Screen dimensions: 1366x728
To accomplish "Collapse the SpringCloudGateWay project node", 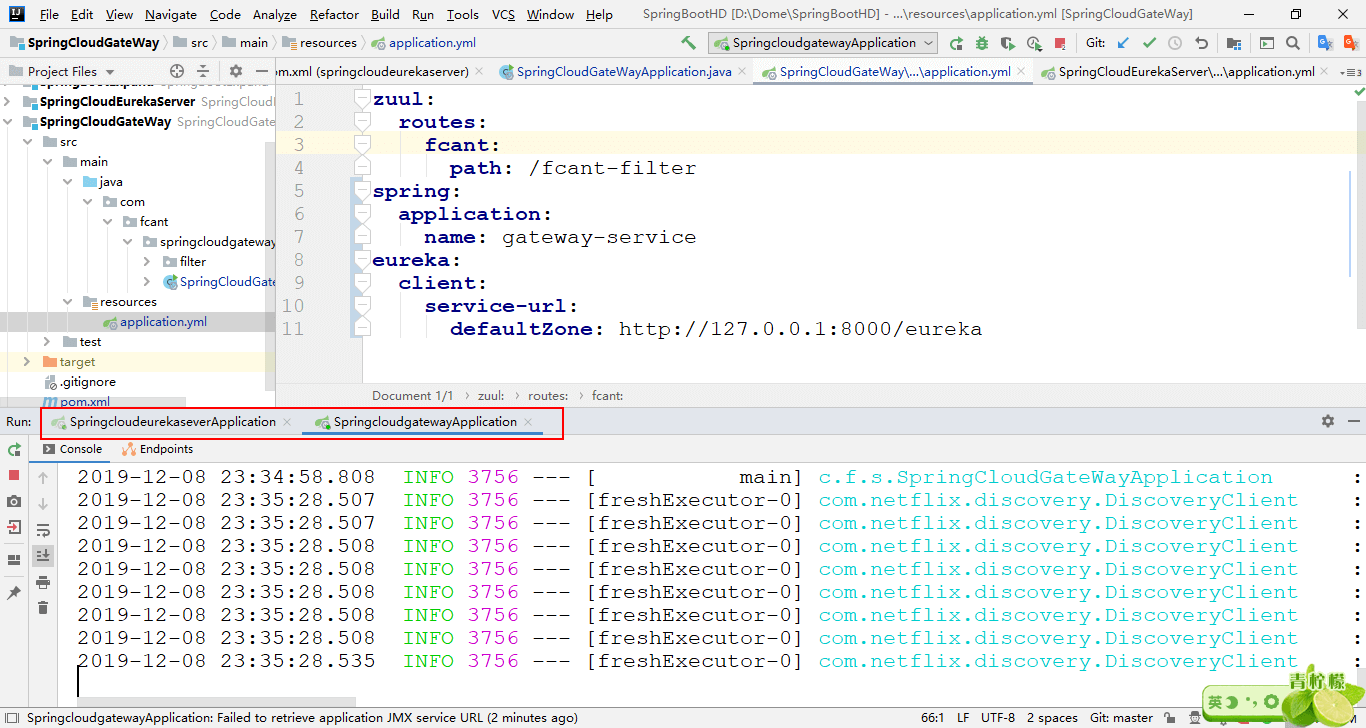I will pos(8,122).
